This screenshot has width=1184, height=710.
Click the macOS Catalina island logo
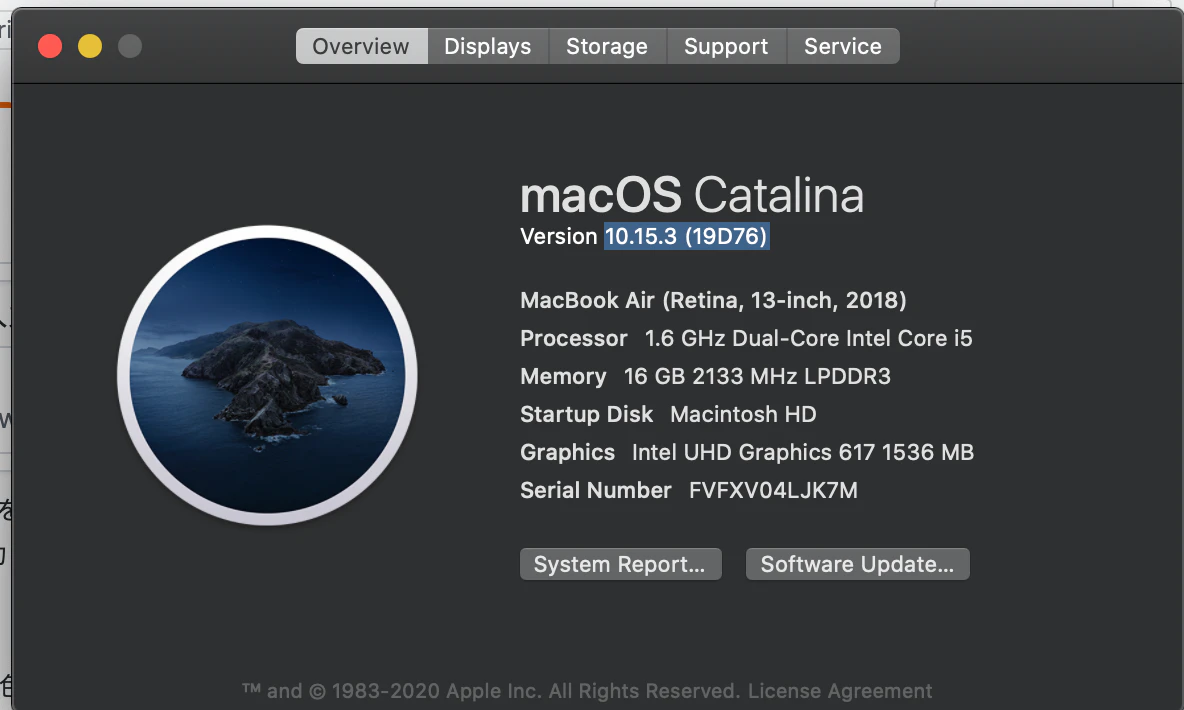(267, 375)
